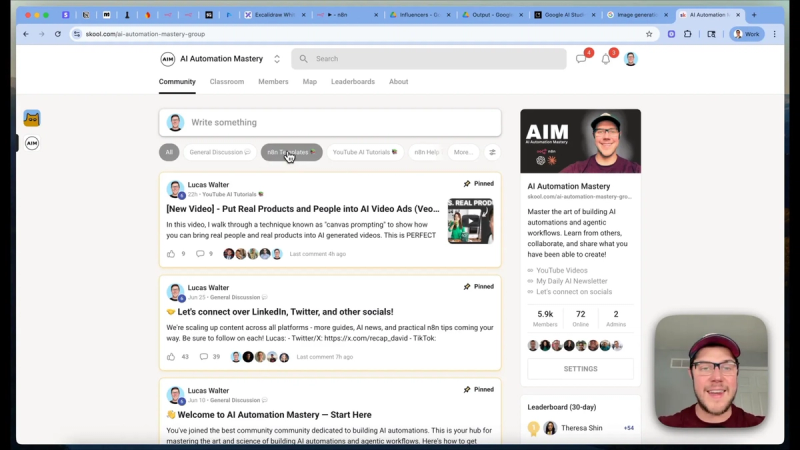This screenshot has width=800, height=450.
Task: Click the search magnifier icon
Action: [304, 59]
